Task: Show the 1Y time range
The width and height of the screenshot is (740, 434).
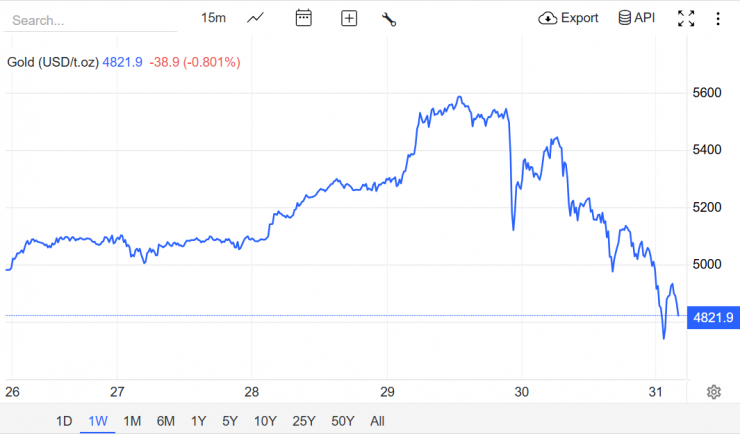Action: (x=198, y=421)
